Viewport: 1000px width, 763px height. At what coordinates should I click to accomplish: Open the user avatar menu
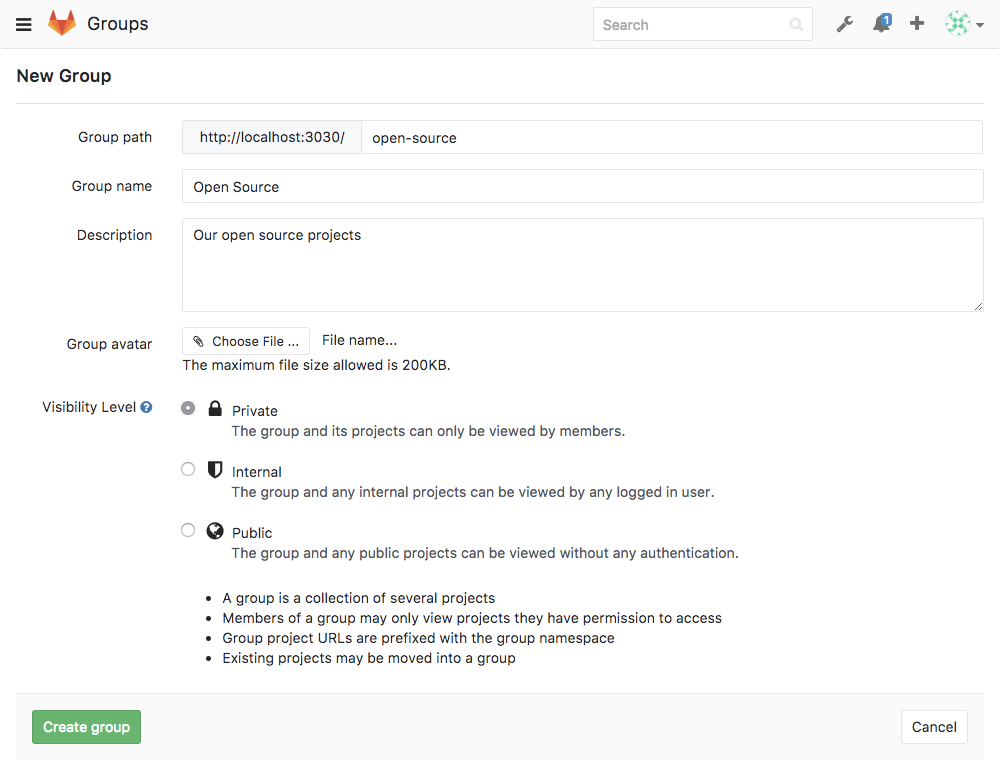tap(964, 24)
